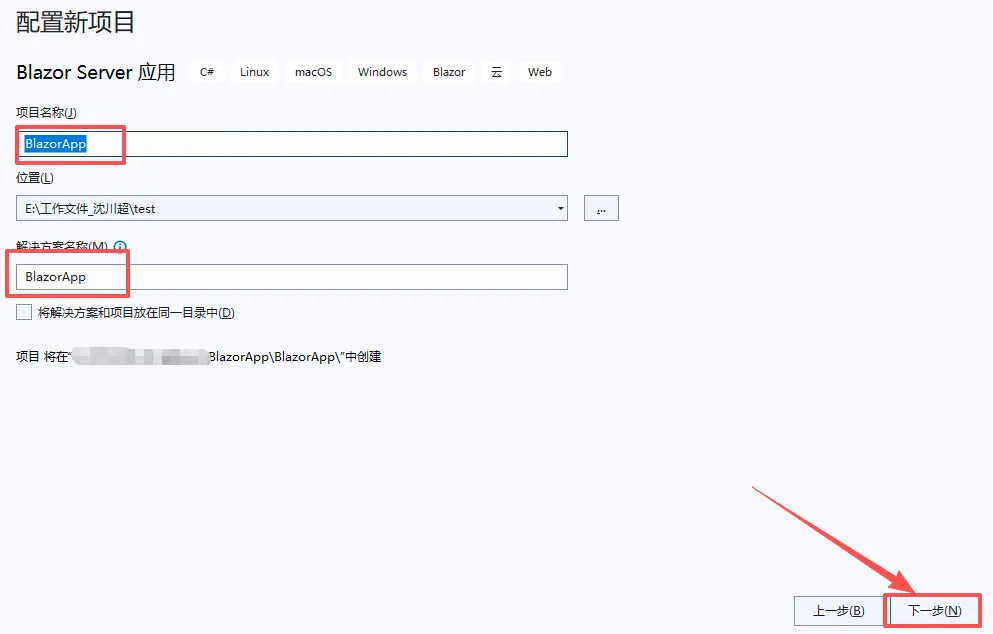
Task: Click the Windows tag
Action: 383,72
